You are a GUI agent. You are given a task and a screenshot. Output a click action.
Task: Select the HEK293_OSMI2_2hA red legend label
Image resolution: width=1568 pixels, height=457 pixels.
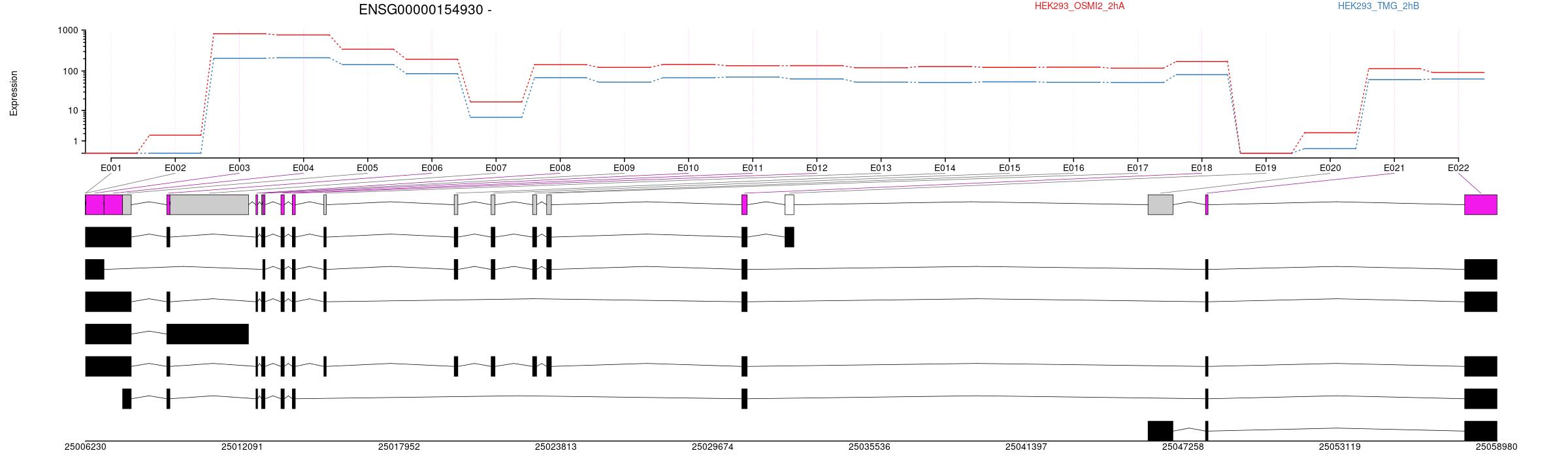(1079, 6)
